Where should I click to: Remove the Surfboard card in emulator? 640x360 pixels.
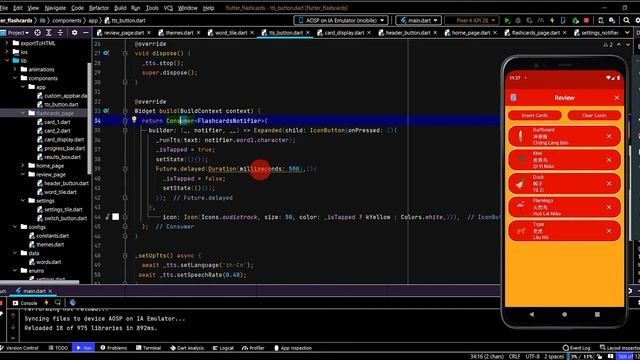609,136
